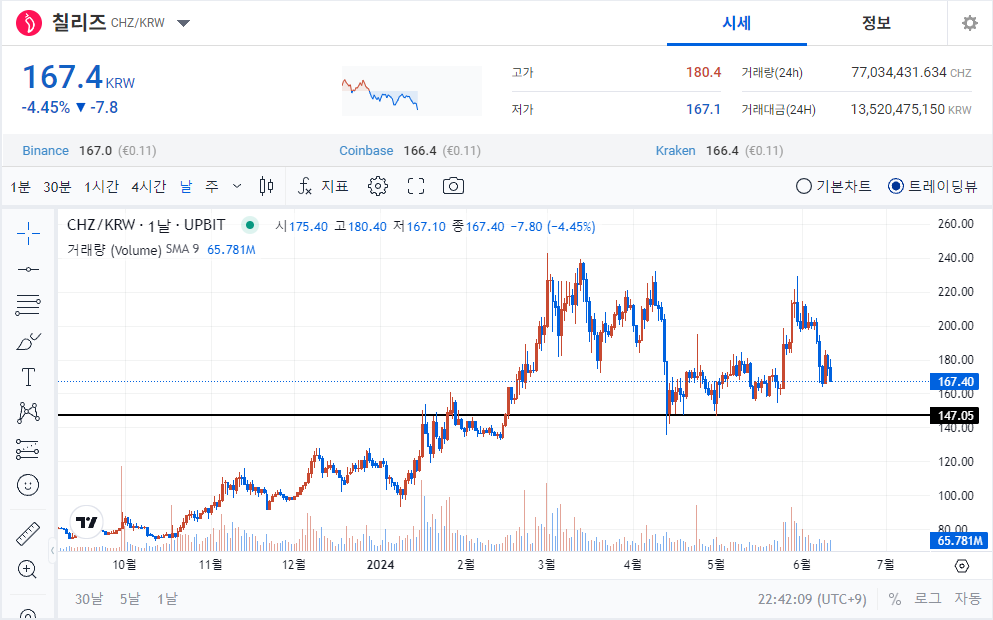Expand more time intervals chevron

coord(237,186)
